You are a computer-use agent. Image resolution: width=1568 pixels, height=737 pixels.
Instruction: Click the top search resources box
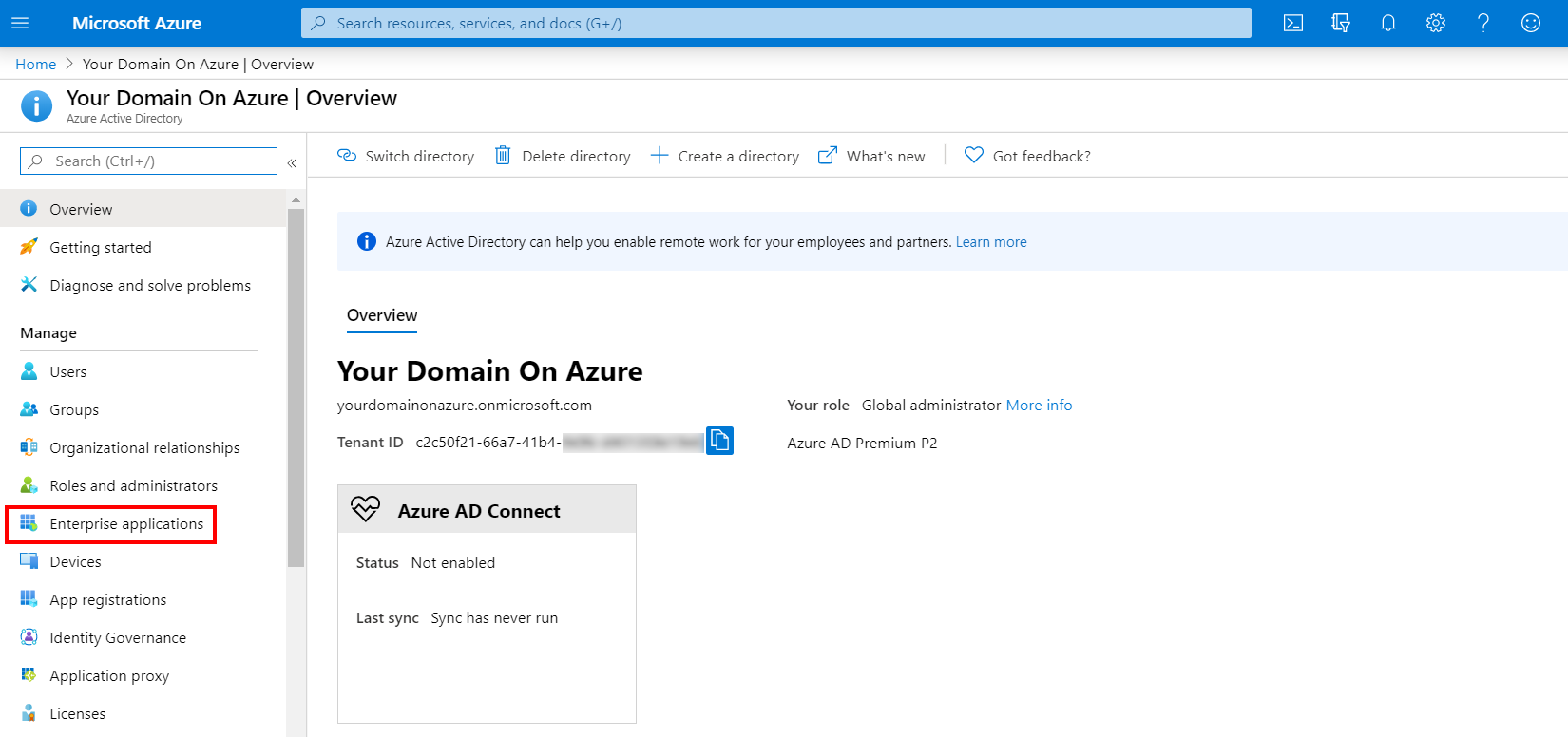pos(775,23)
